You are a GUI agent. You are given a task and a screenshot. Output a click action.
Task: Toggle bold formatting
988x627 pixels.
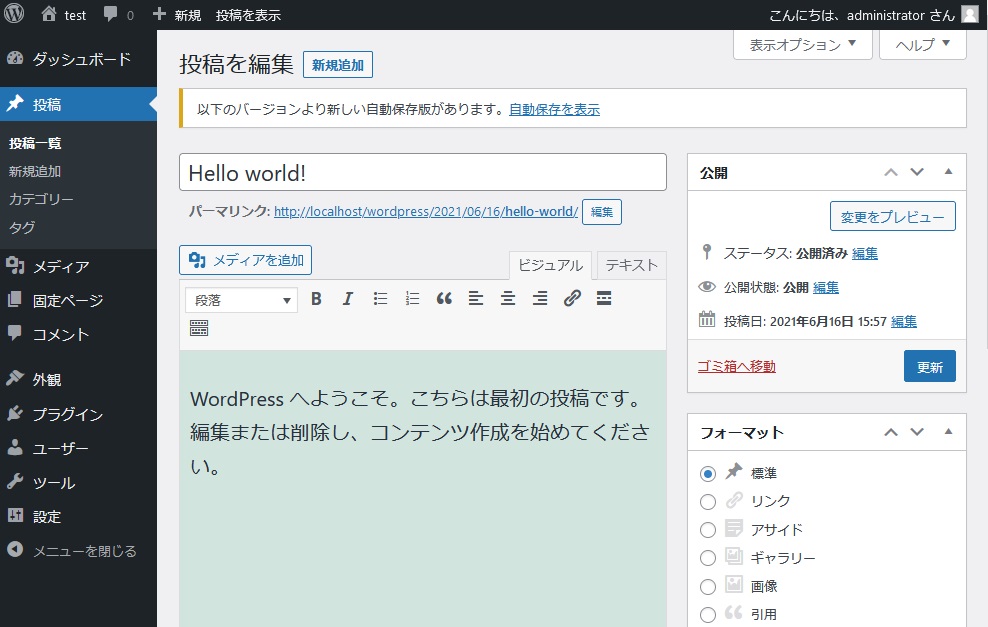point(316,299)
